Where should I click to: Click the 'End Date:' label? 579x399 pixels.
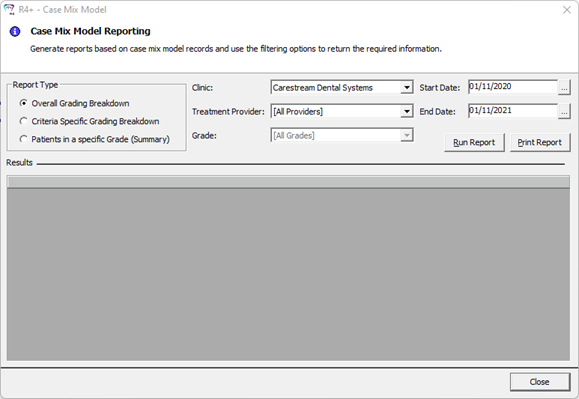(438, 112)
